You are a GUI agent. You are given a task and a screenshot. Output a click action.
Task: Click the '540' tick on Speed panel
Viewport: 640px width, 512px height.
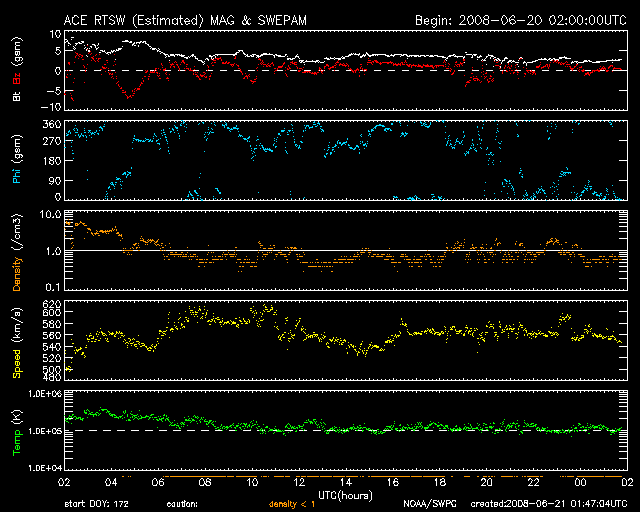pos(52,347)
